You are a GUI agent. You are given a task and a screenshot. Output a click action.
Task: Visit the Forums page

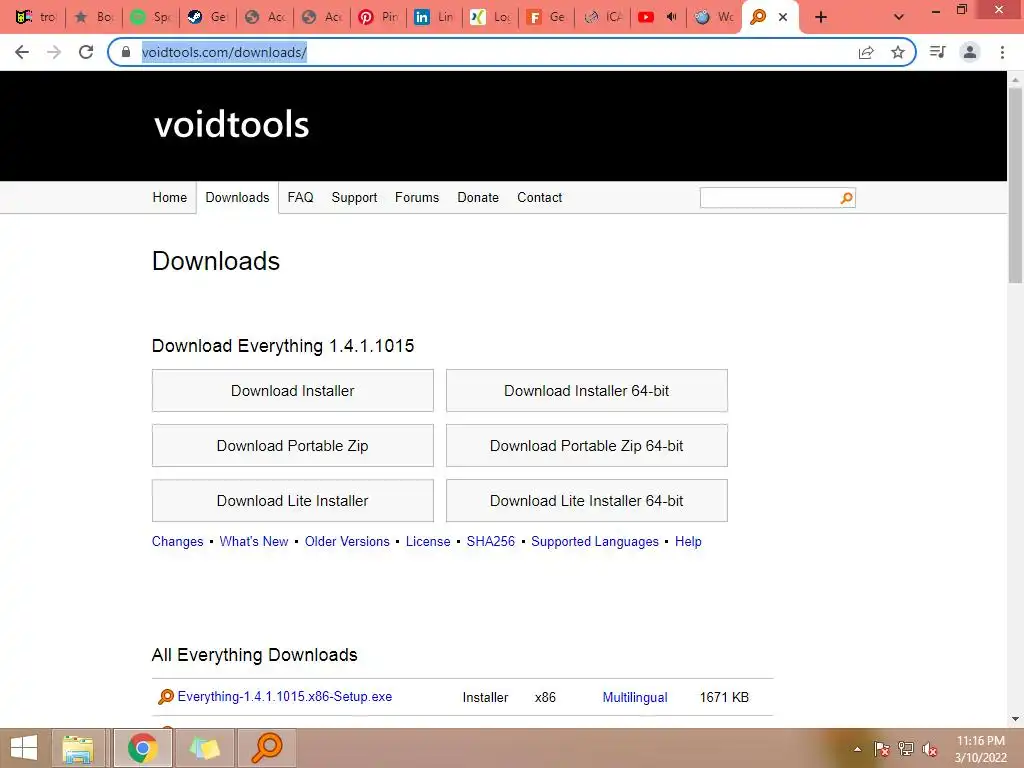point(417,197)
